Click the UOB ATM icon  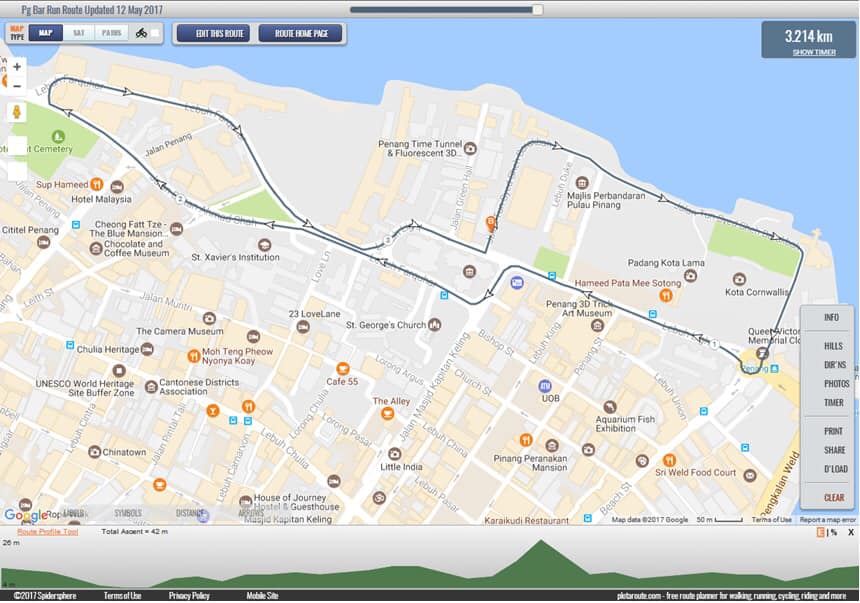545,386
